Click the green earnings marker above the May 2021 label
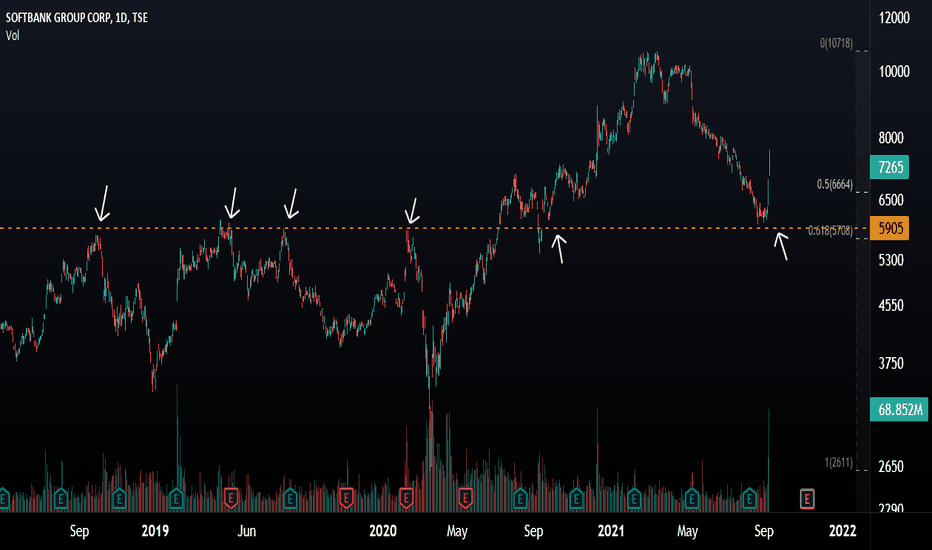932x550 pixels. coord(691,498)
